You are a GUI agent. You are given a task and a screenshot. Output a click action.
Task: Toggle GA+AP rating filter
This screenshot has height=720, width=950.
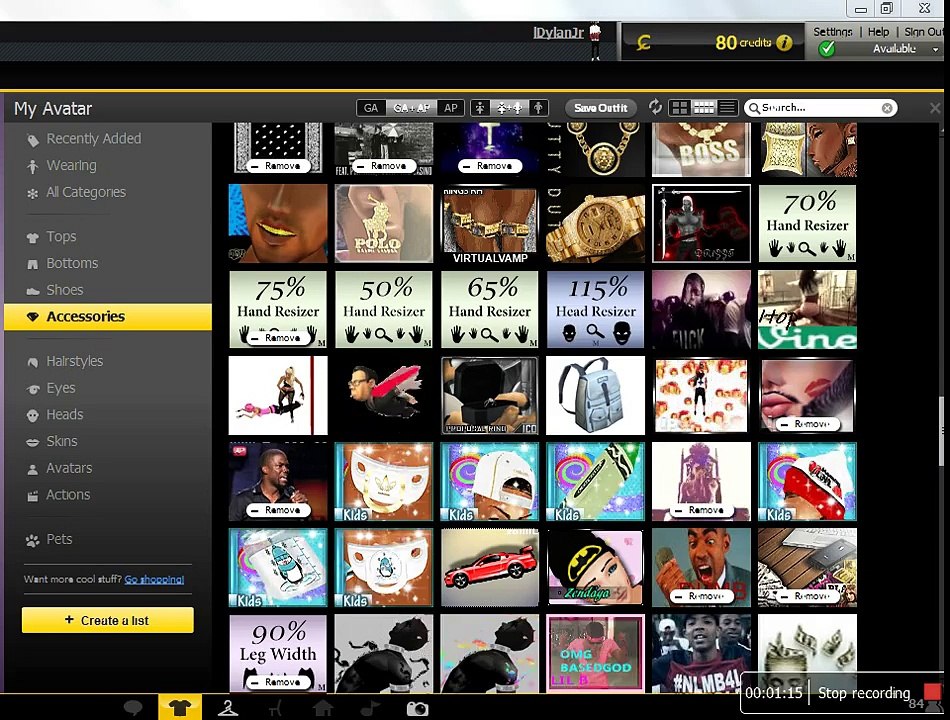(x=411, y=108)
